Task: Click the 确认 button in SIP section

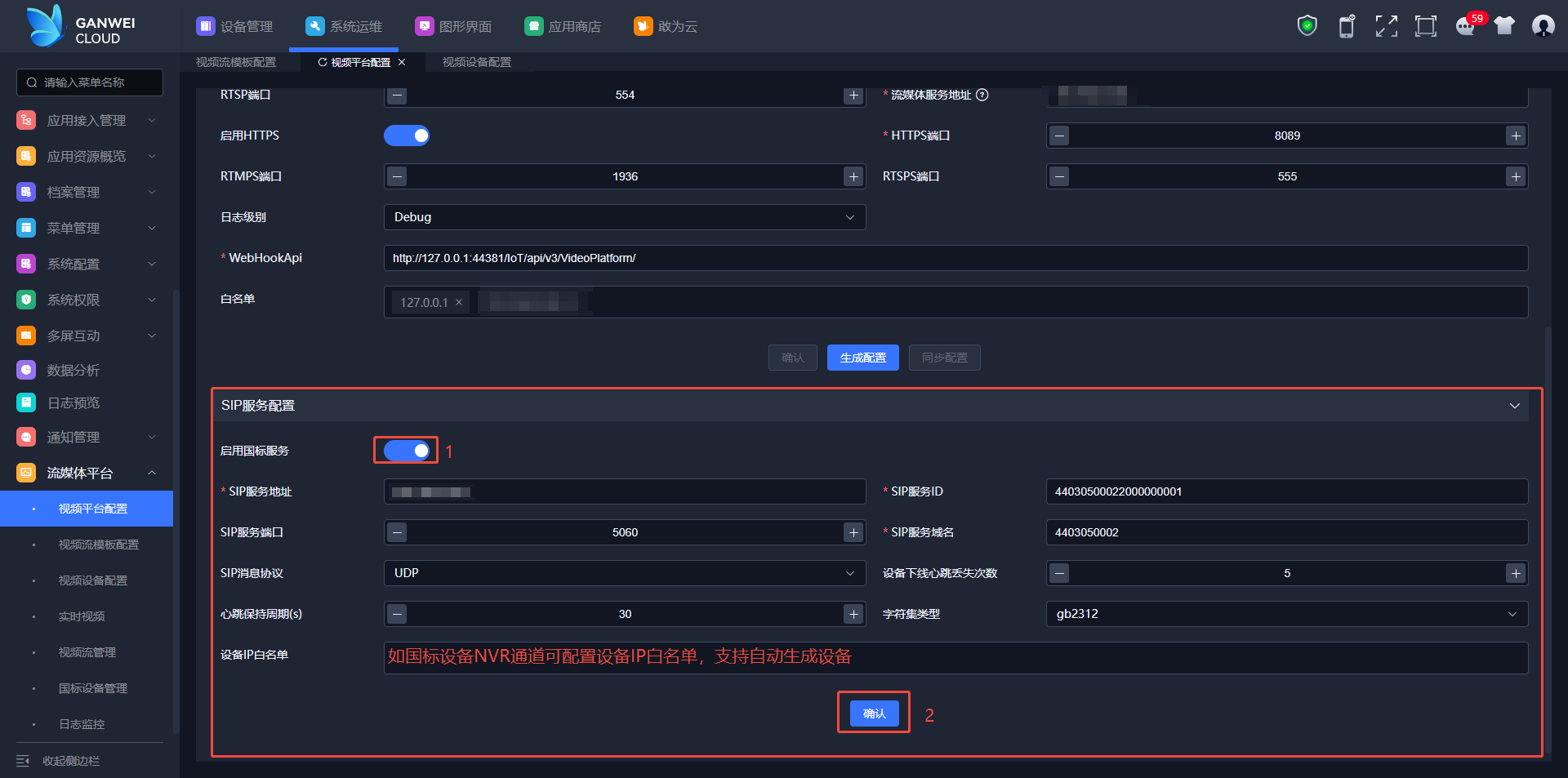Action: click(x=874, y=714)
